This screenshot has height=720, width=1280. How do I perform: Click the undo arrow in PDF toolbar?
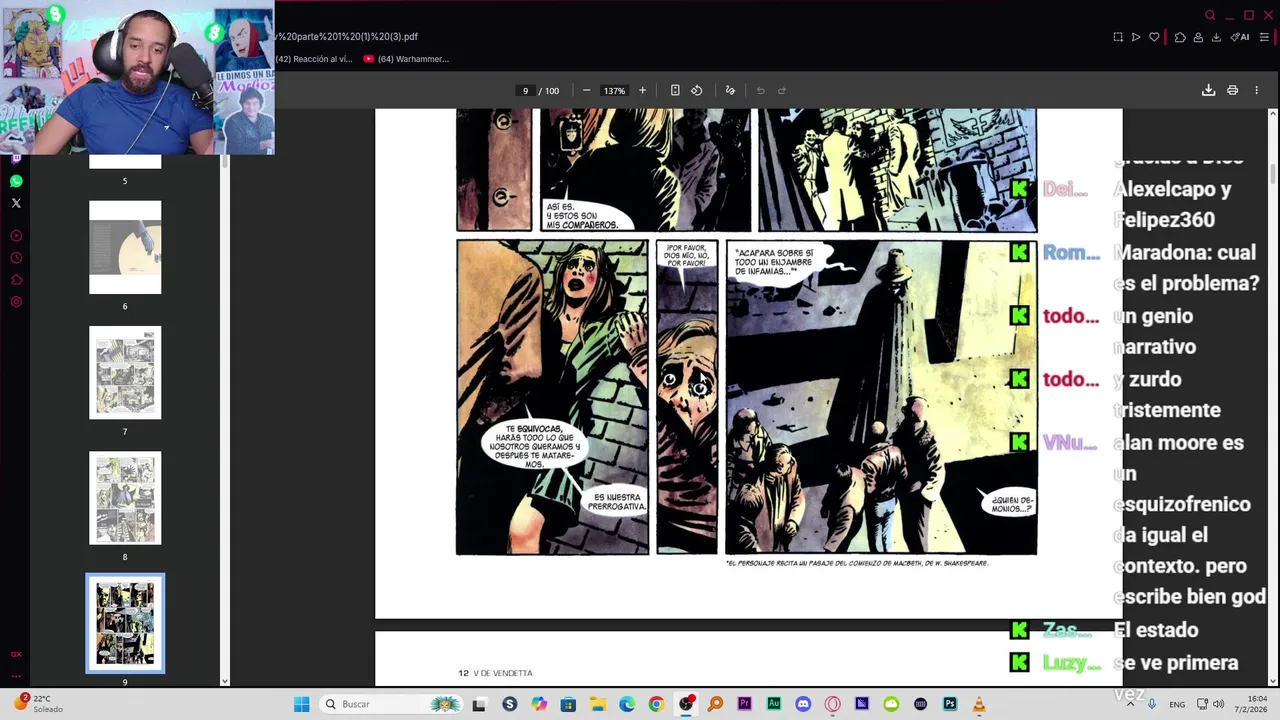(760, 90)
